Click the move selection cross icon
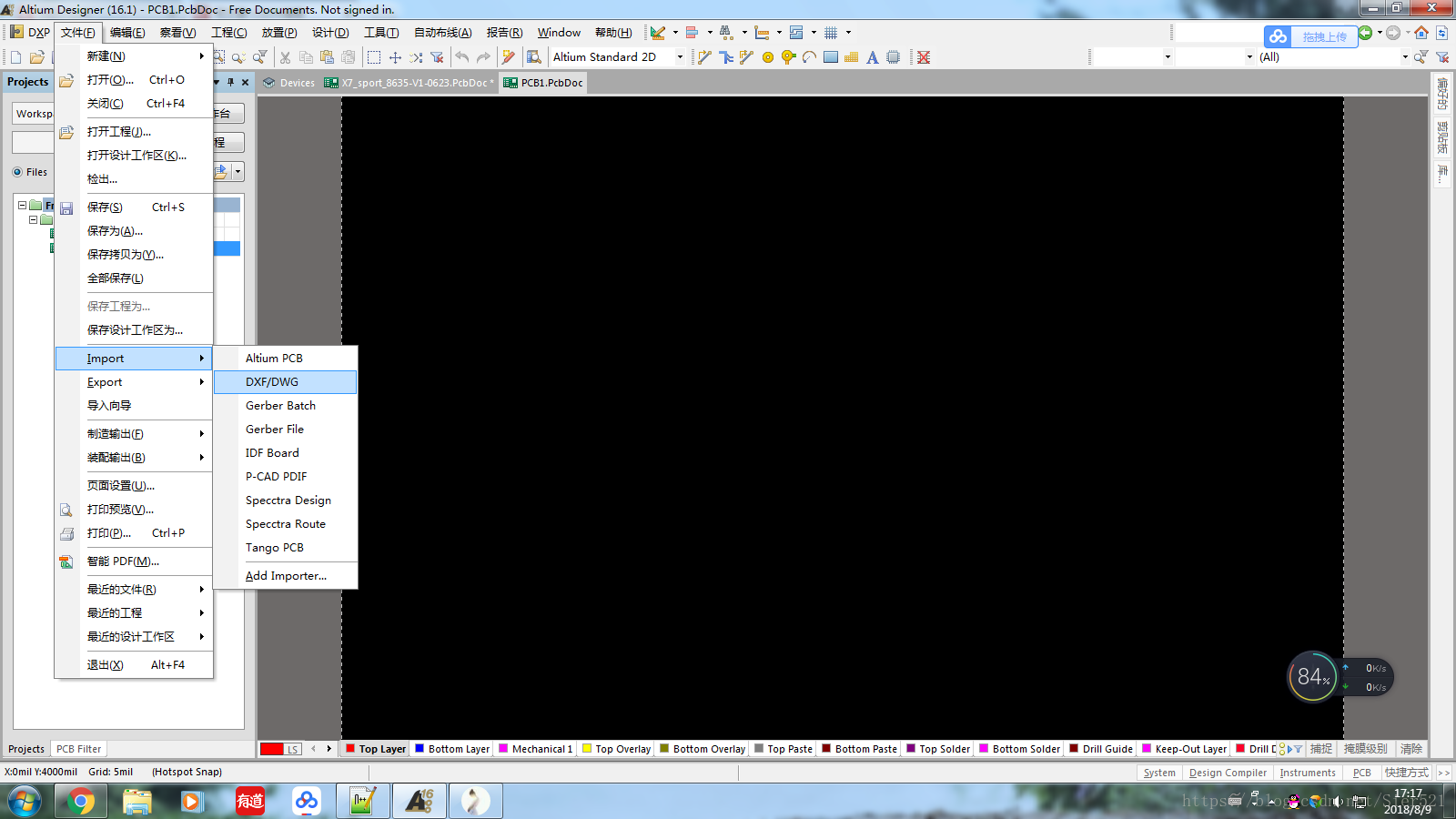1456x819 pixels. coord(395,57)
